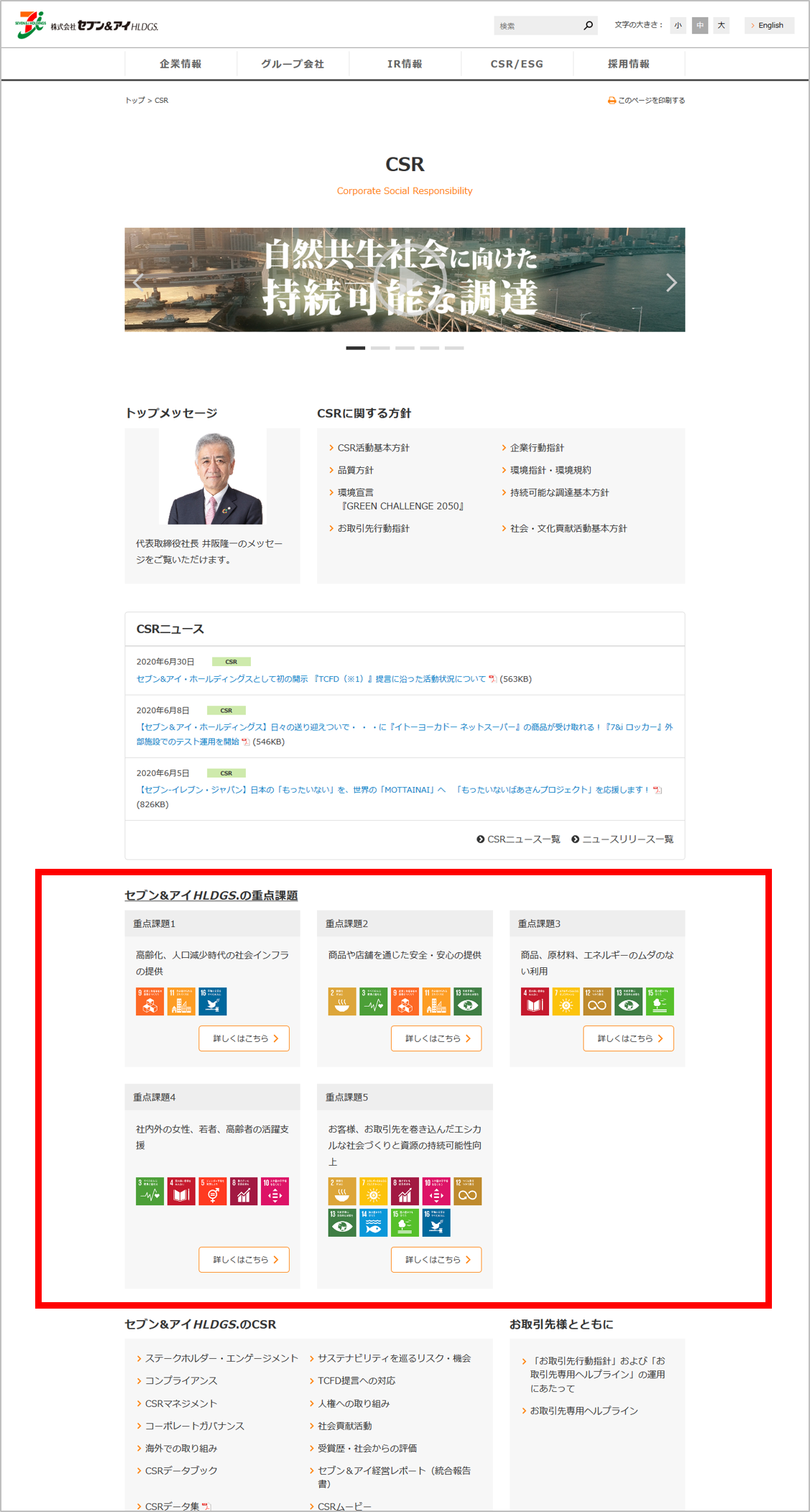Viewport: 810px width, 1512px height.
Task: Click into the 検索 search field
Action: 538,26
